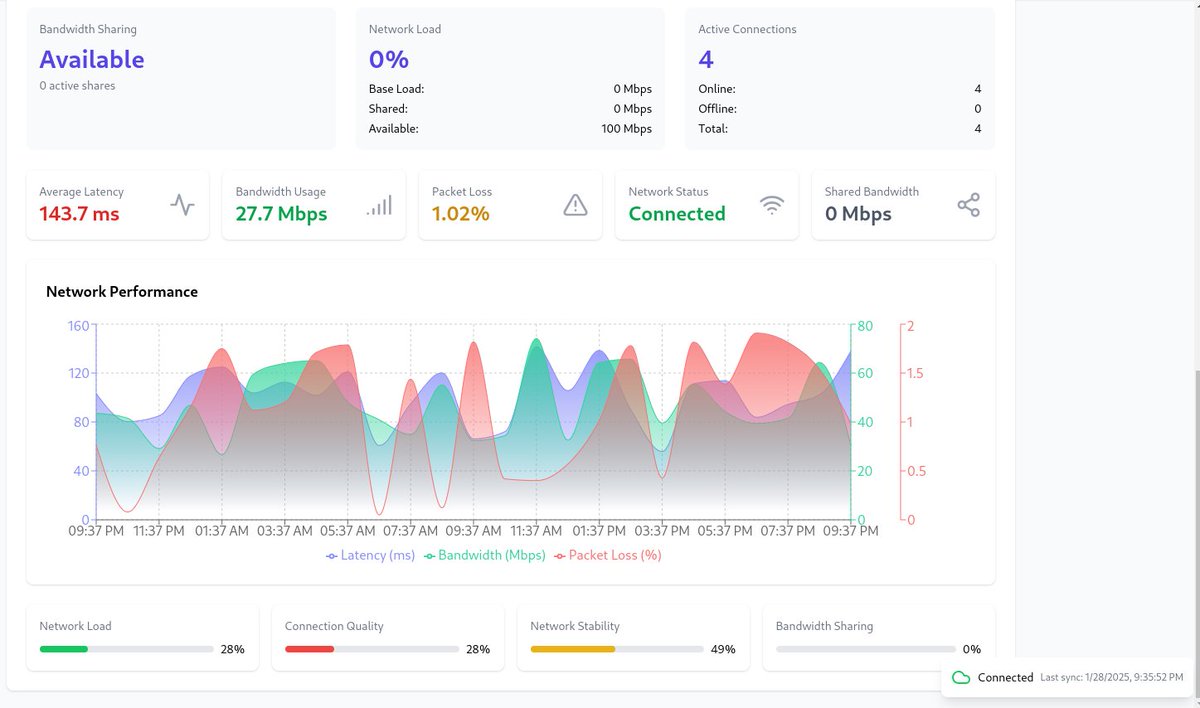The height and width of the screenshot is (708, 1200).
Task: Toggle Packet Loss (%) legend series
Action: [x=608, y=555]
